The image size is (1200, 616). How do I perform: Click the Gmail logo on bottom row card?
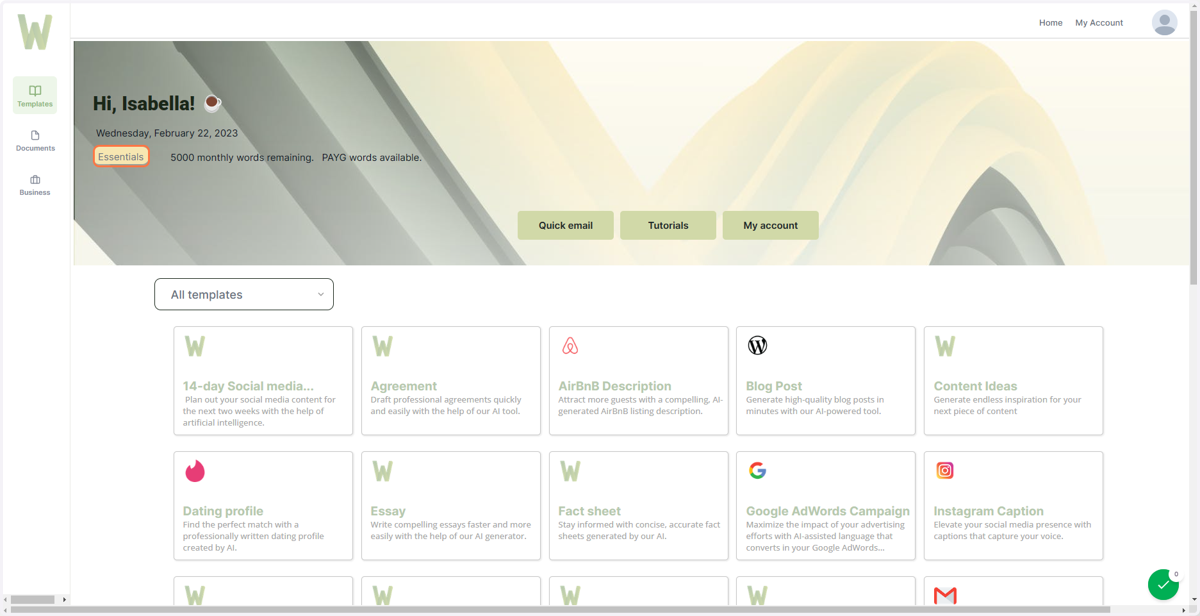[945, 596]
